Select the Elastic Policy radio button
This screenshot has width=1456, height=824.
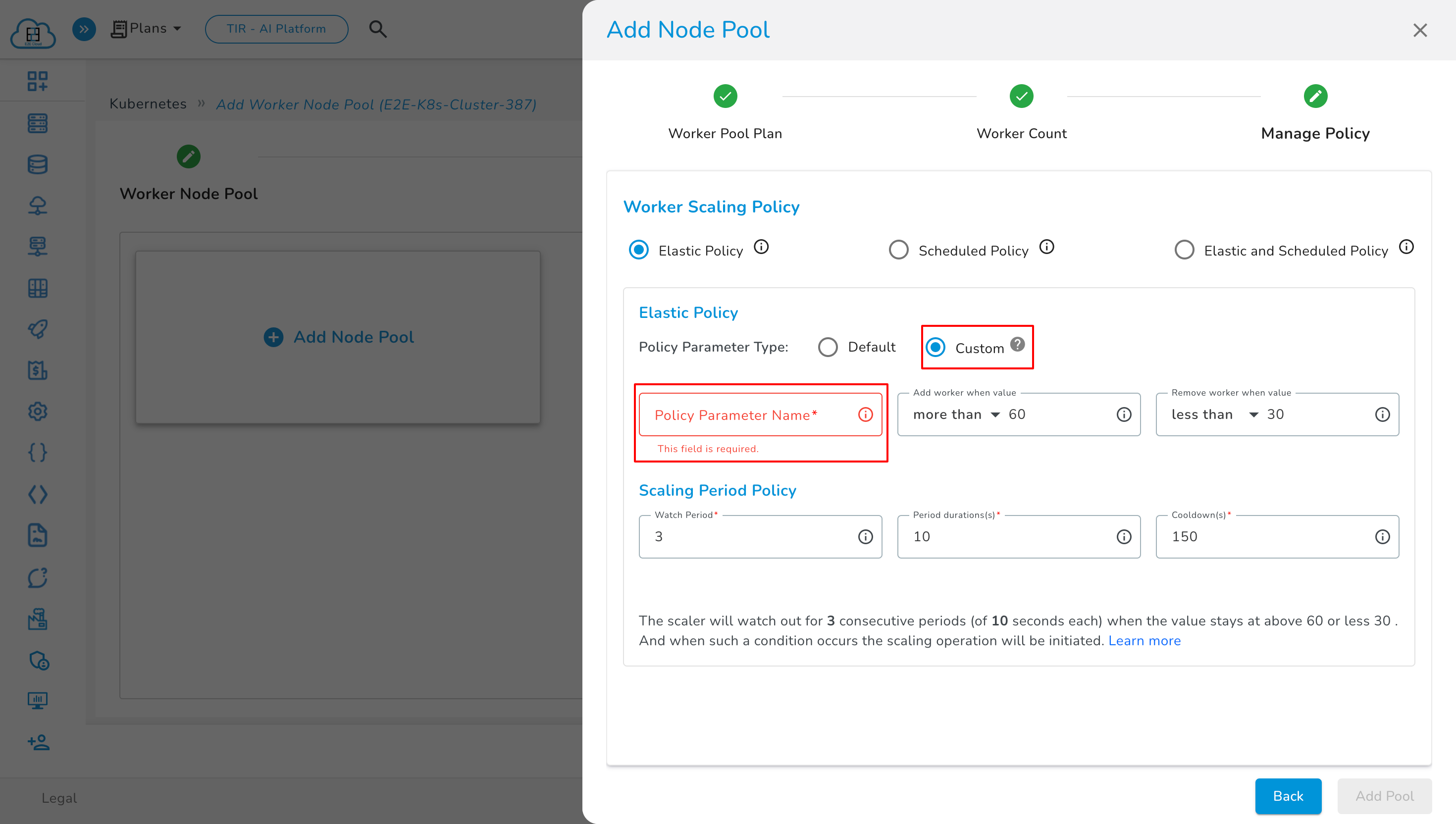639,250
